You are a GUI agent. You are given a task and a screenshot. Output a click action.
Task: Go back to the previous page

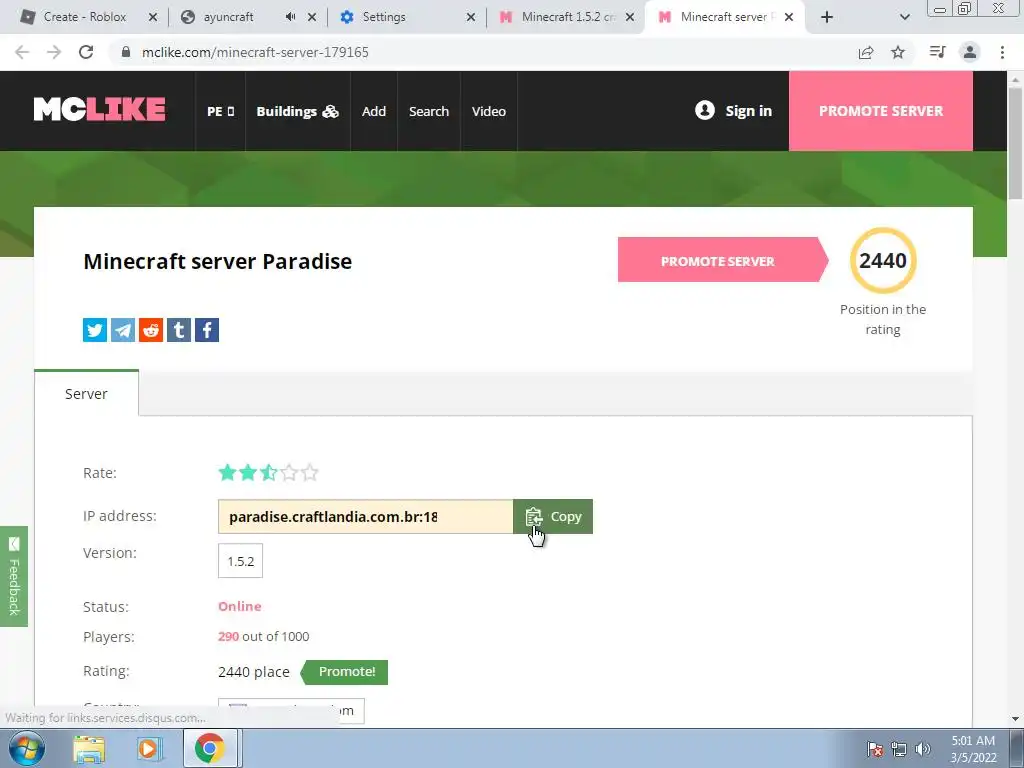pyautogui.click(x=22, y=52)
